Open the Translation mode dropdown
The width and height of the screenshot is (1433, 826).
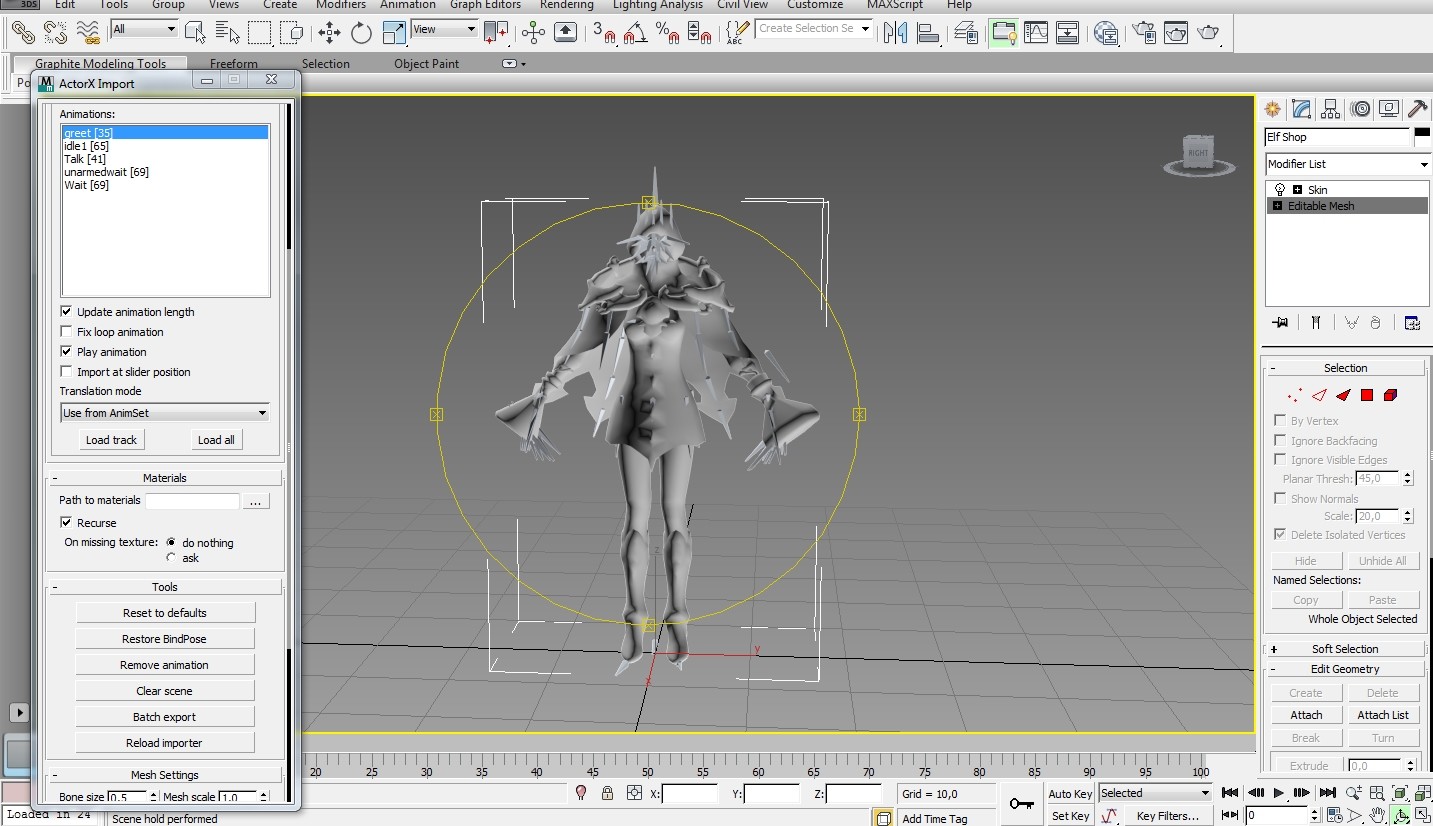tap(165, 413)
